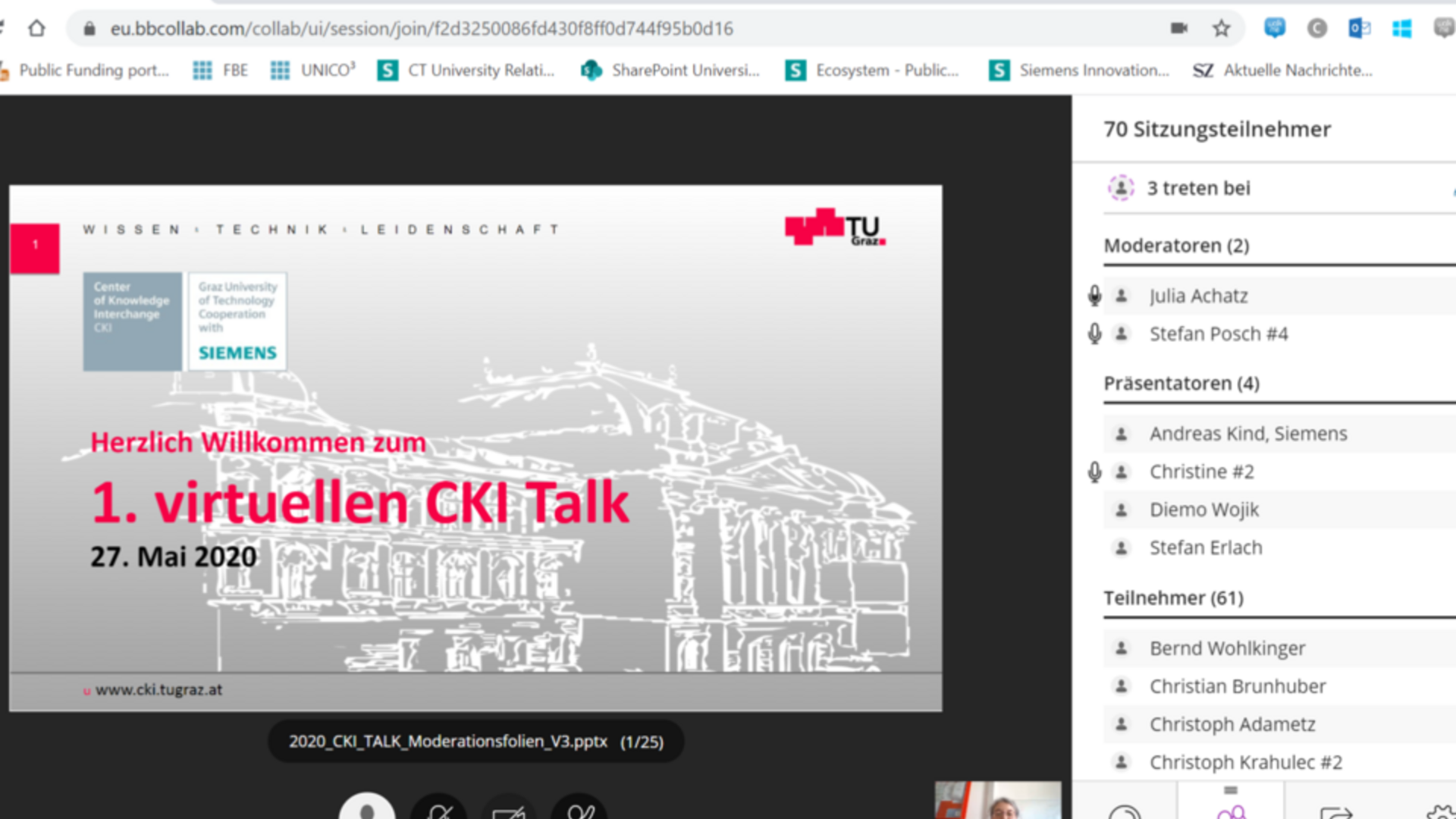
Task: Go to browser home page icon
Action: pos(36,29)
